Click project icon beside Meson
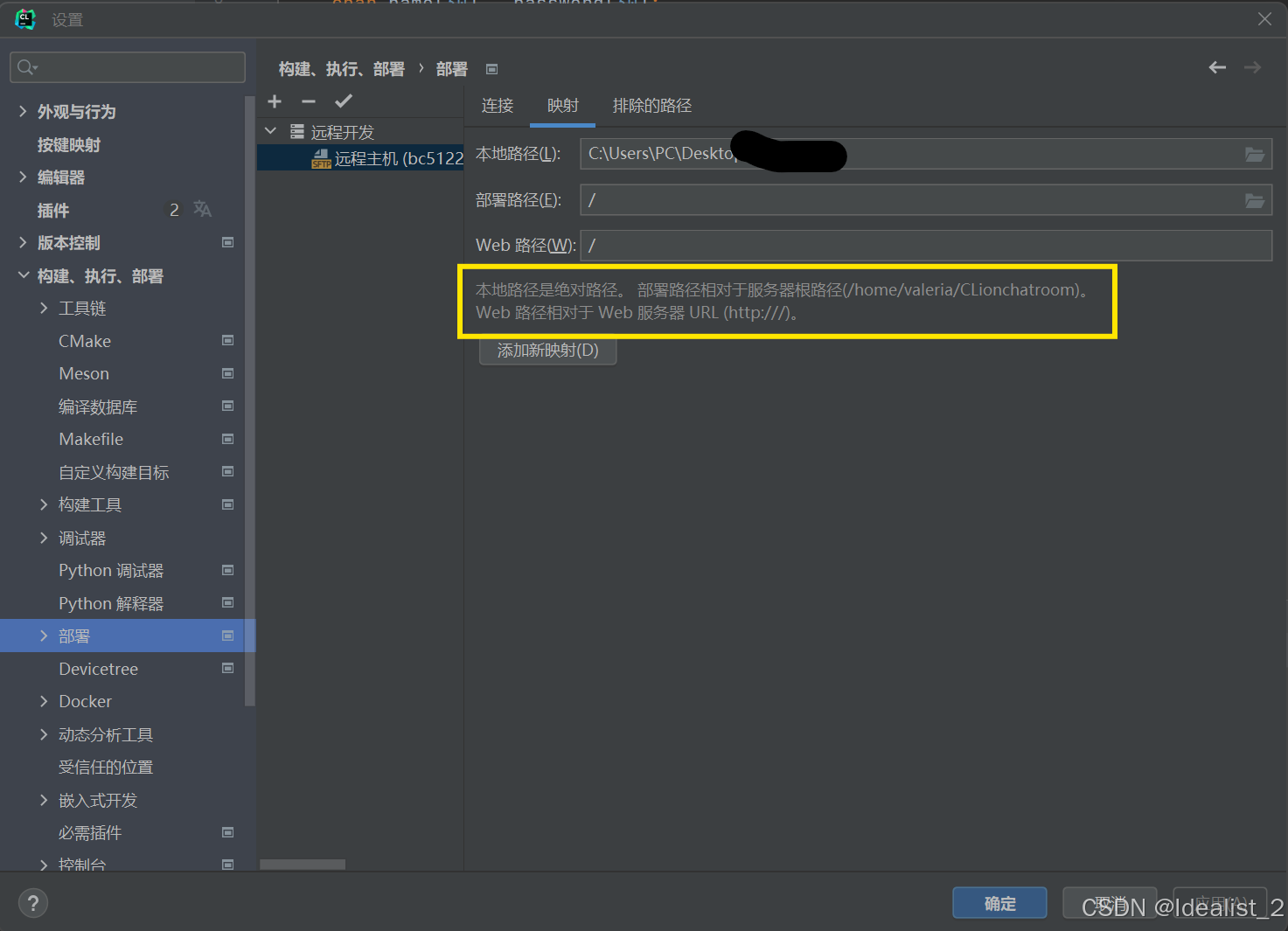 pyautogui.click(x=228, y=373)
